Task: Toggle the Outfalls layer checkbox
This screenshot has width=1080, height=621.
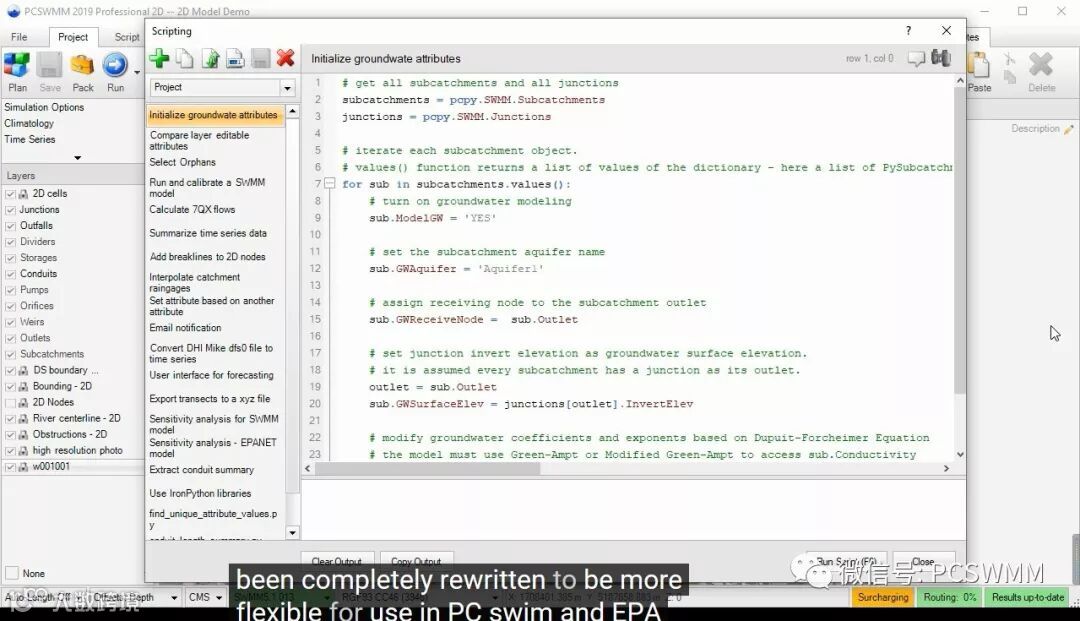Action: coord(10,226)
